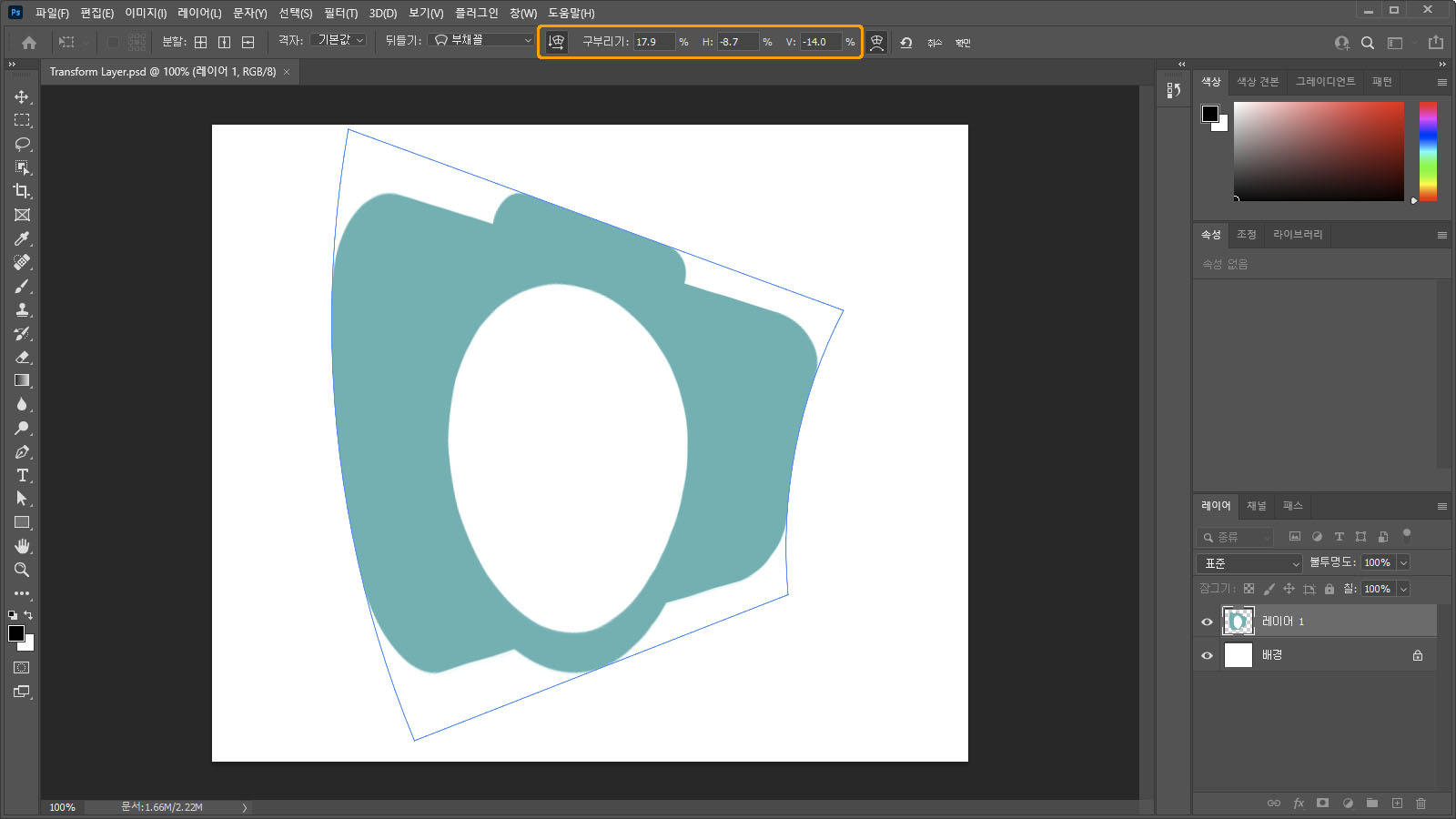Image resolution: width=1456 pixels, height=819 pixels.
Task: Commit the transform with 확인
Action: tap(963, 43)
